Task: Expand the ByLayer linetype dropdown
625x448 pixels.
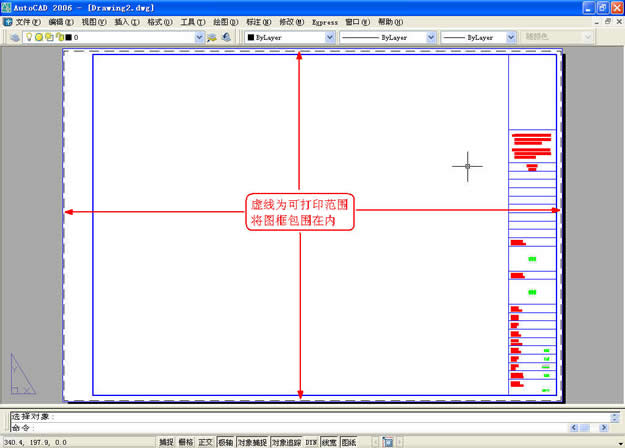Action: pyautogui.click(x=431, y=37)
